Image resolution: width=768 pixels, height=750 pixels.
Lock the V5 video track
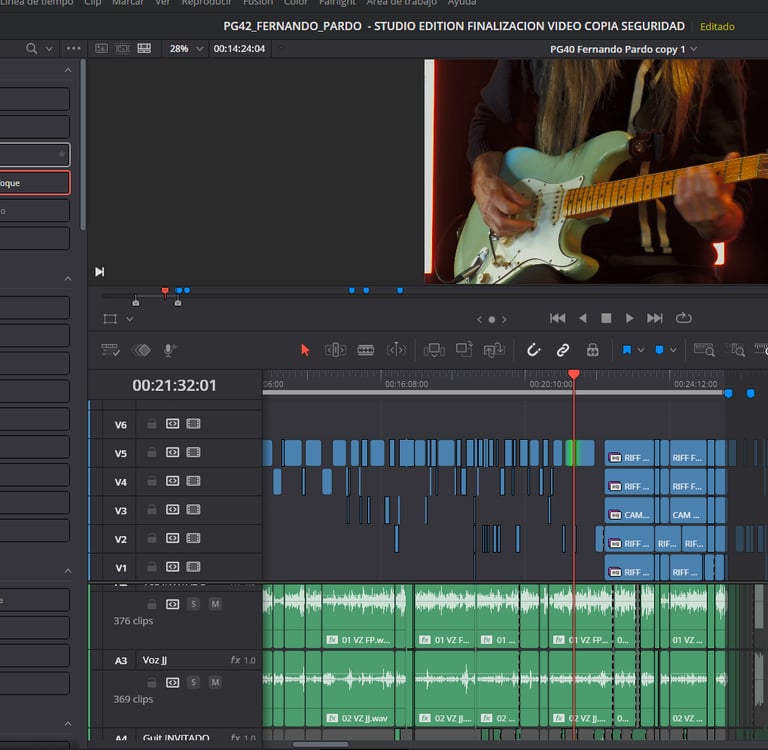pyautogui.click(x=152, y=453)
